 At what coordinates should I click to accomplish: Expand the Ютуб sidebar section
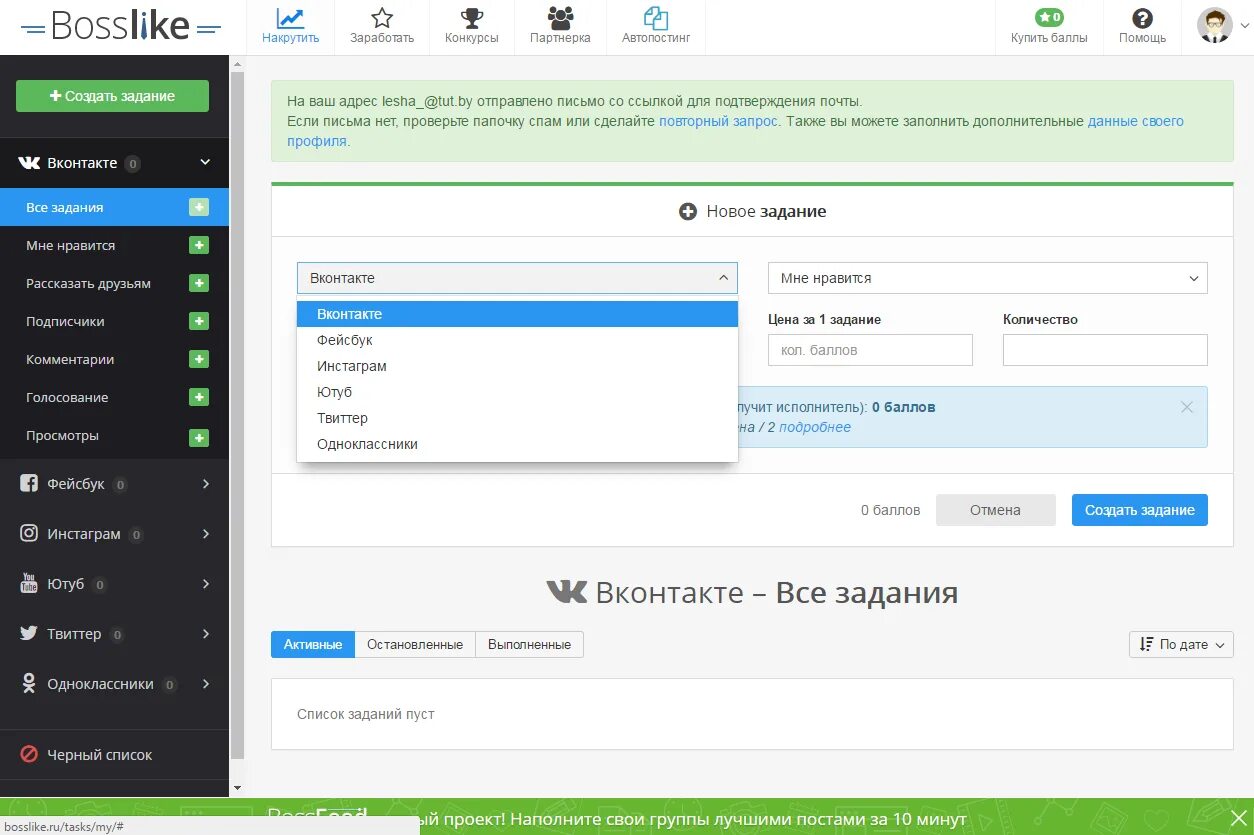coord(114,584)
